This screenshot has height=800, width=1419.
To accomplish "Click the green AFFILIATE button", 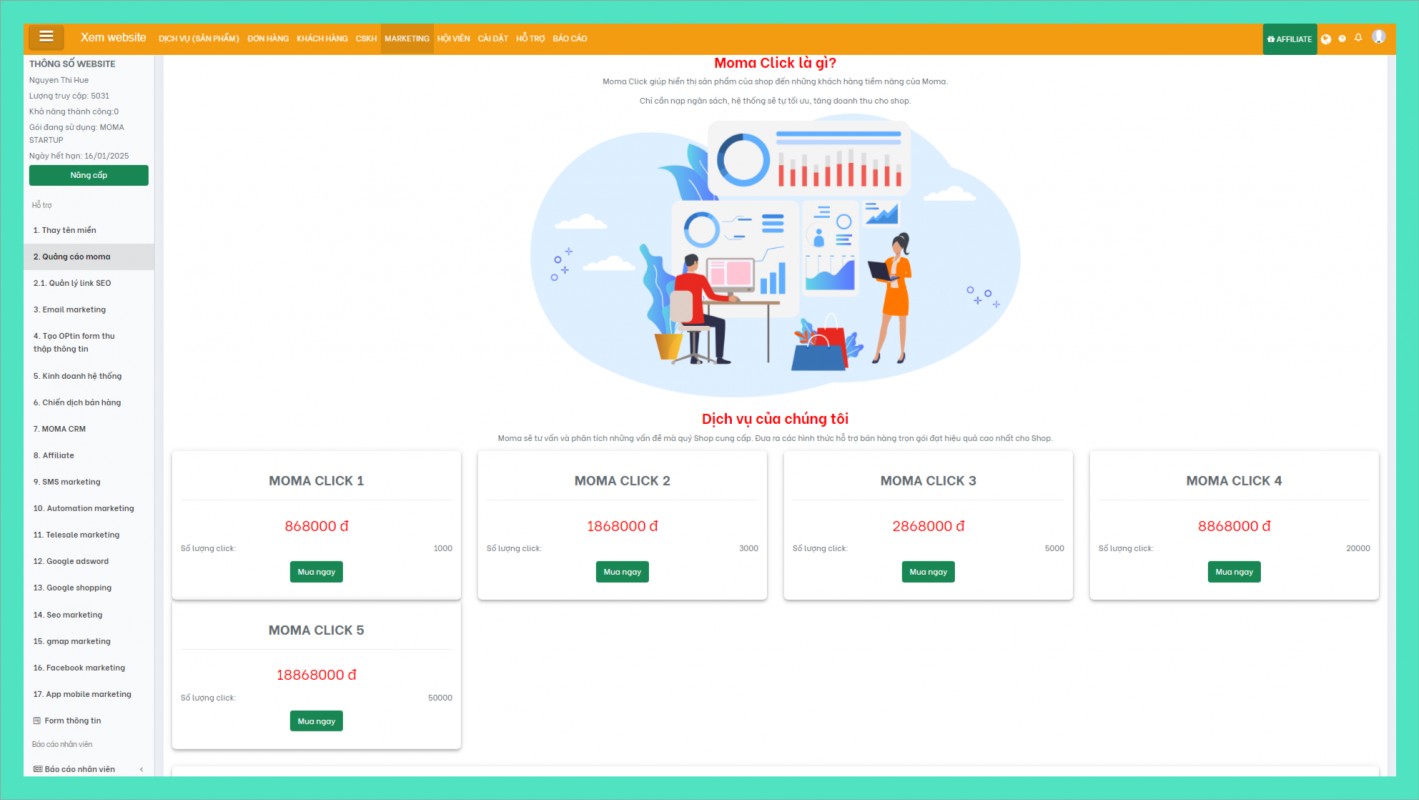I will [x=1289, y=39].
